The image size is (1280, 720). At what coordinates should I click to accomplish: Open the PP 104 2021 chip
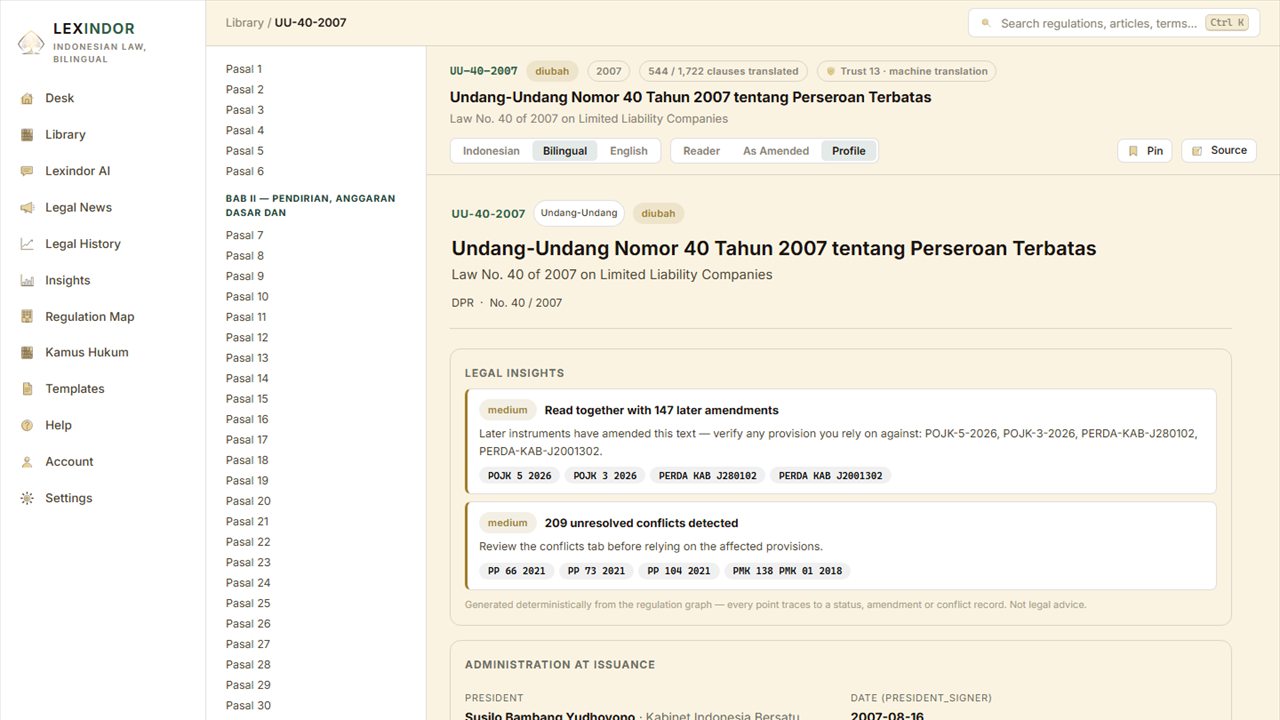pos(679,571)
